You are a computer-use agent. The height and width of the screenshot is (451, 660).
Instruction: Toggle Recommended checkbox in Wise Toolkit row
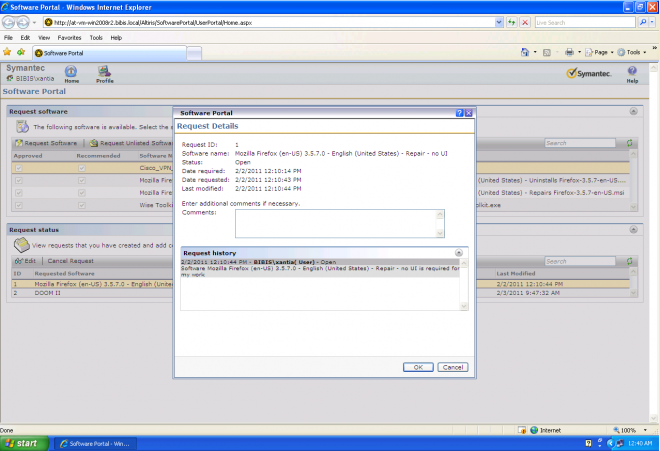click(82, 205)
